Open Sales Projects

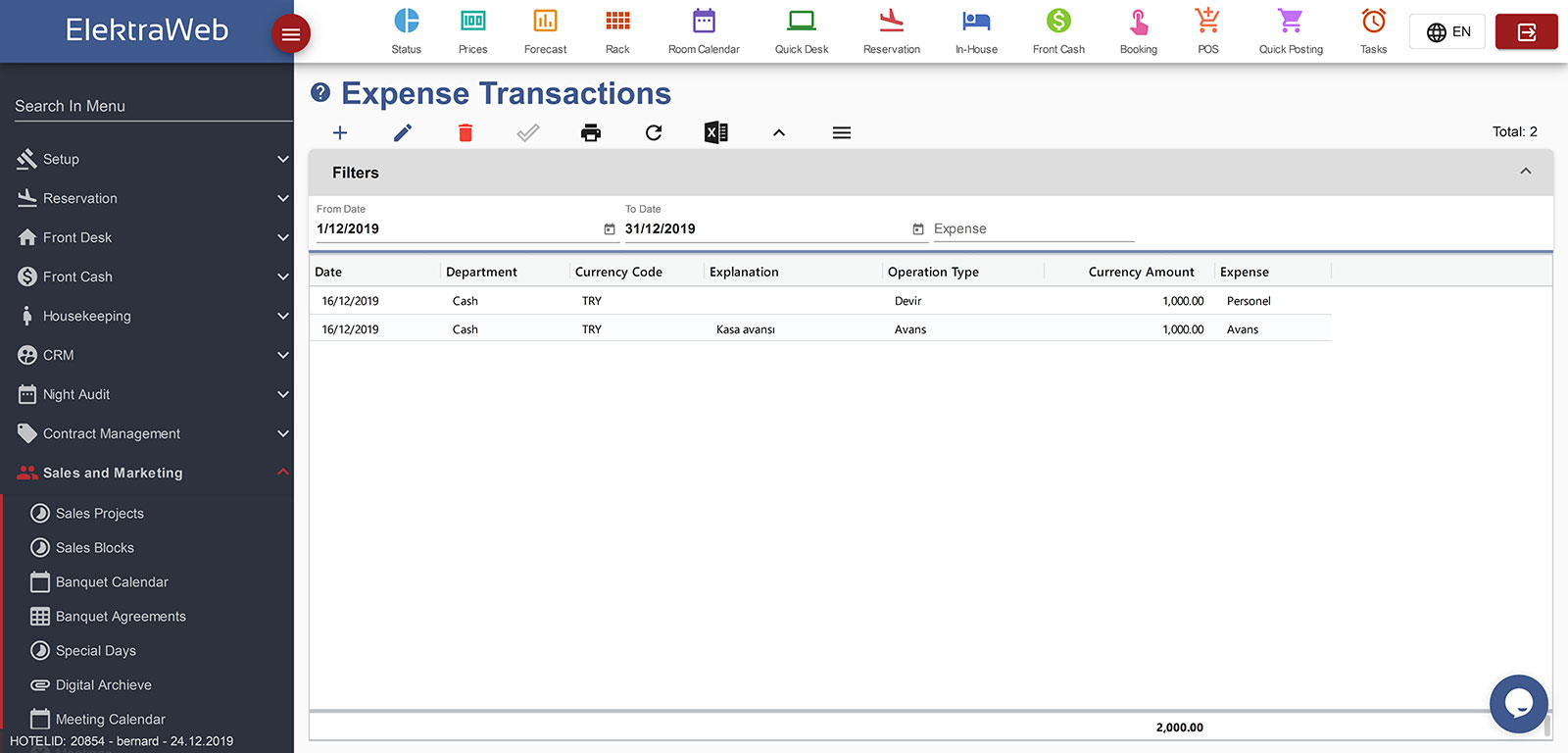(x=99, y=513)
